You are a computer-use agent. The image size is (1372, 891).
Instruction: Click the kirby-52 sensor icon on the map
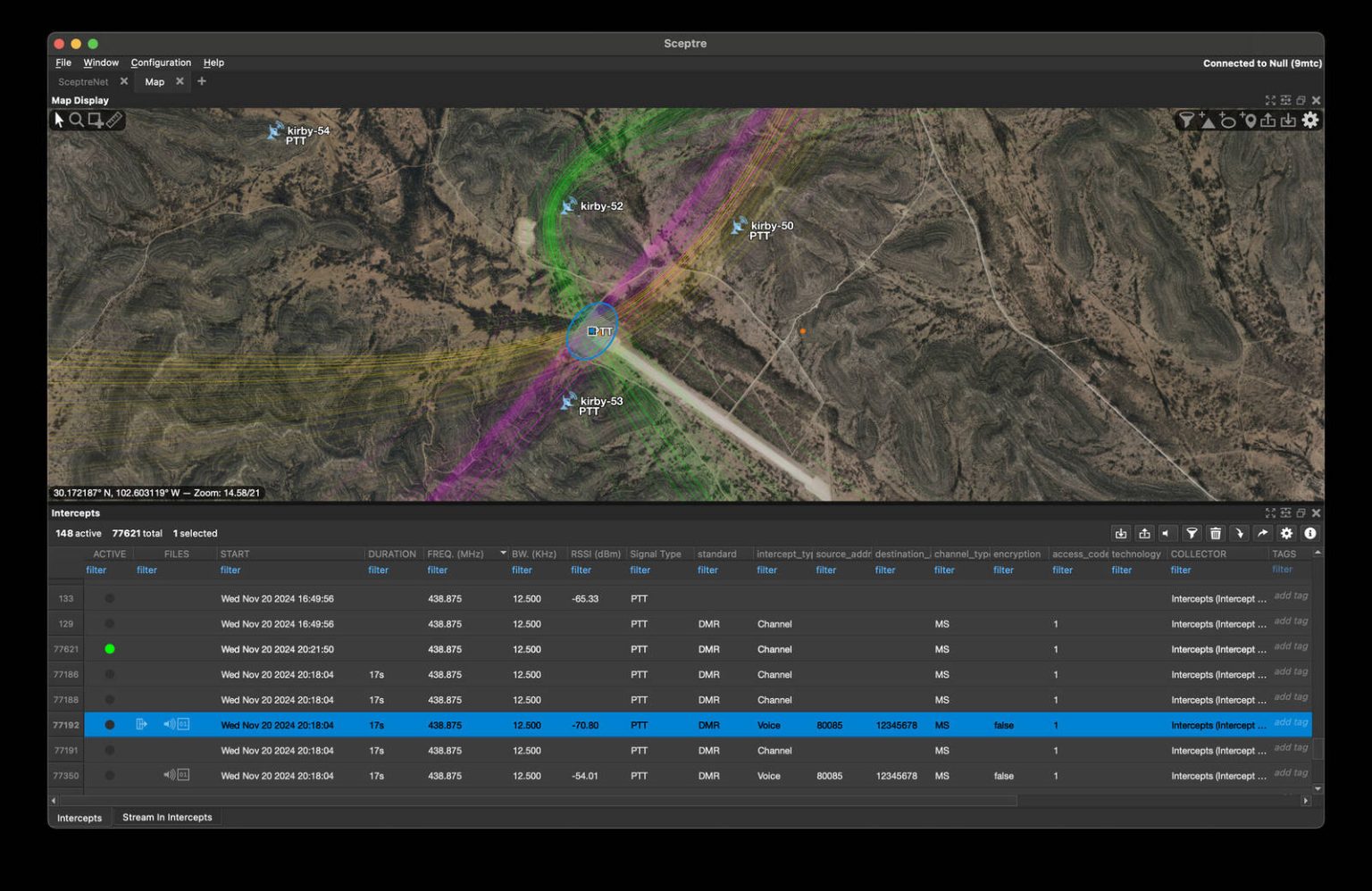coord(568,206)
